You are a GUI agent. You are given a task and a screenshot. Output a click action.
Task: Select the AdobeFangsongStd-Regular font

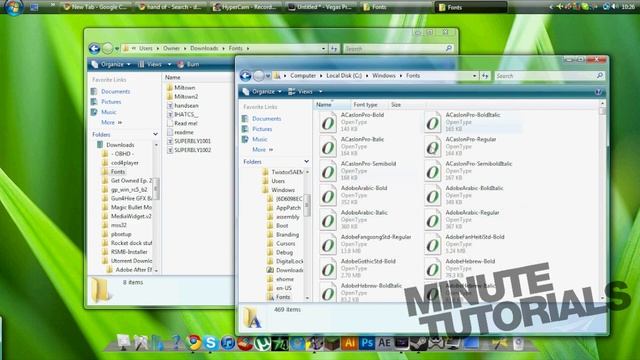(367, 244)
